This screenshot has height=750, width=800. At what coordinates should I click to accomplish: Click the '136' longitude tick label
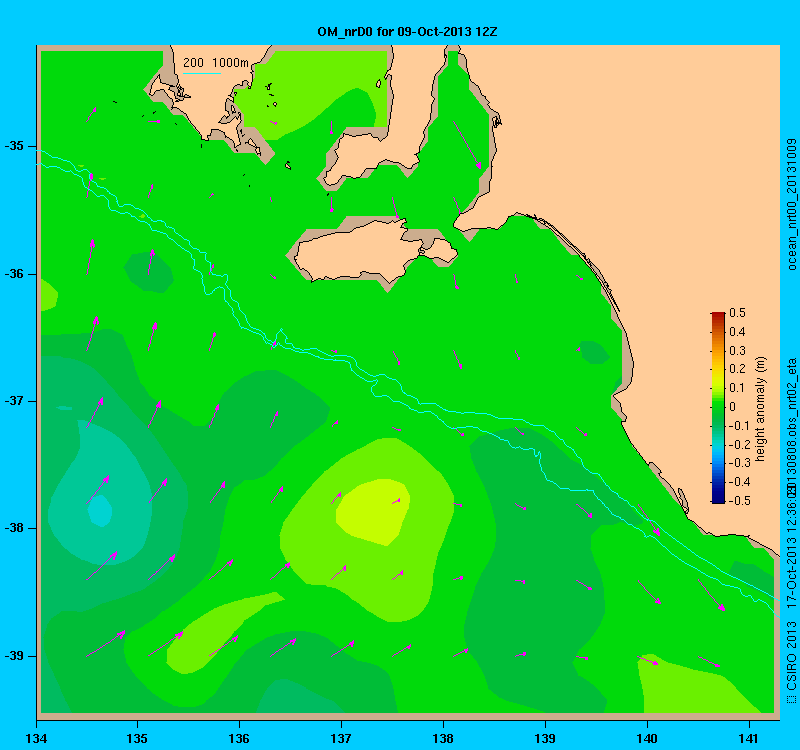coord(239,739)
